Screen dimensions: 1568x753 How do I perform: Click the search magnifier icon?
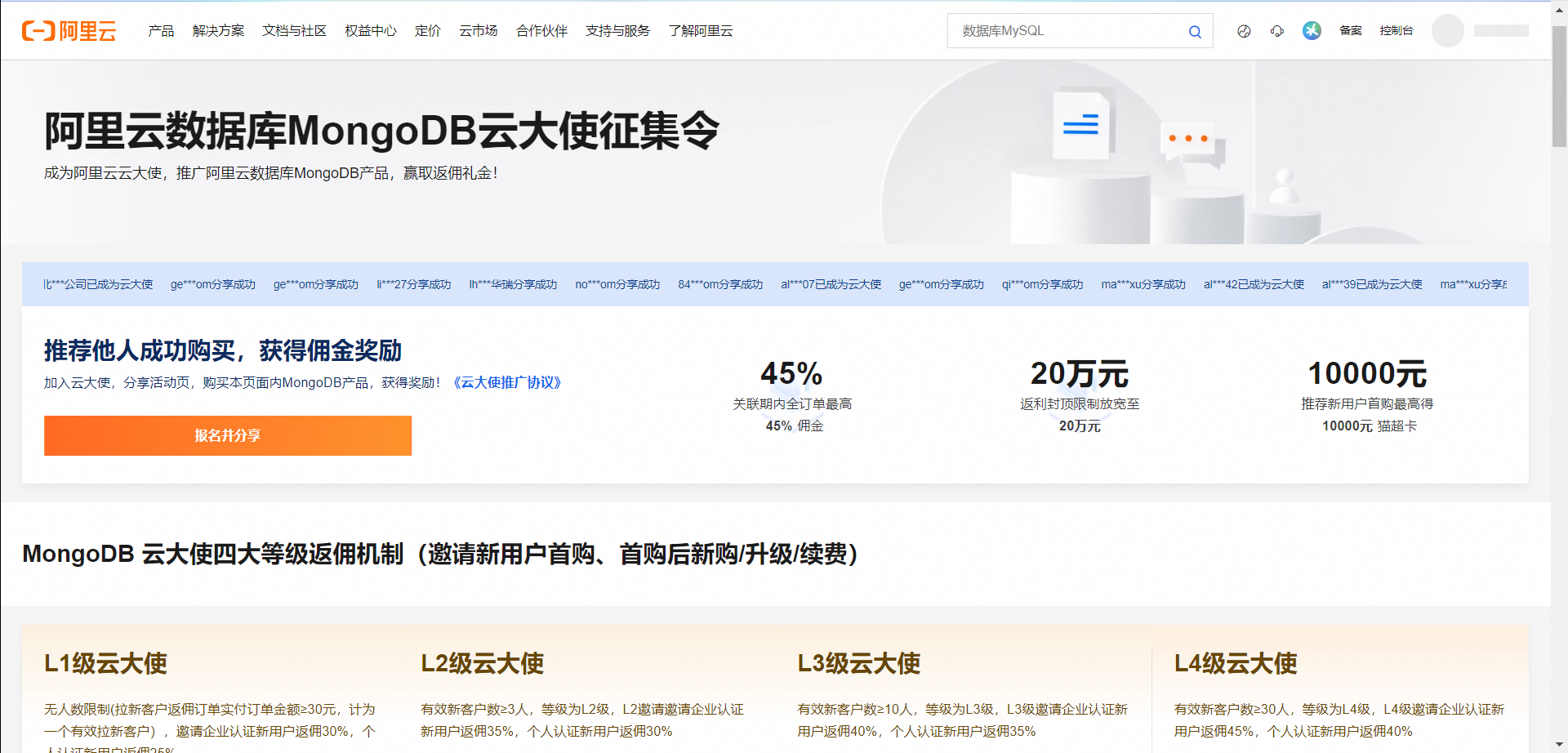click(1195, 32)
